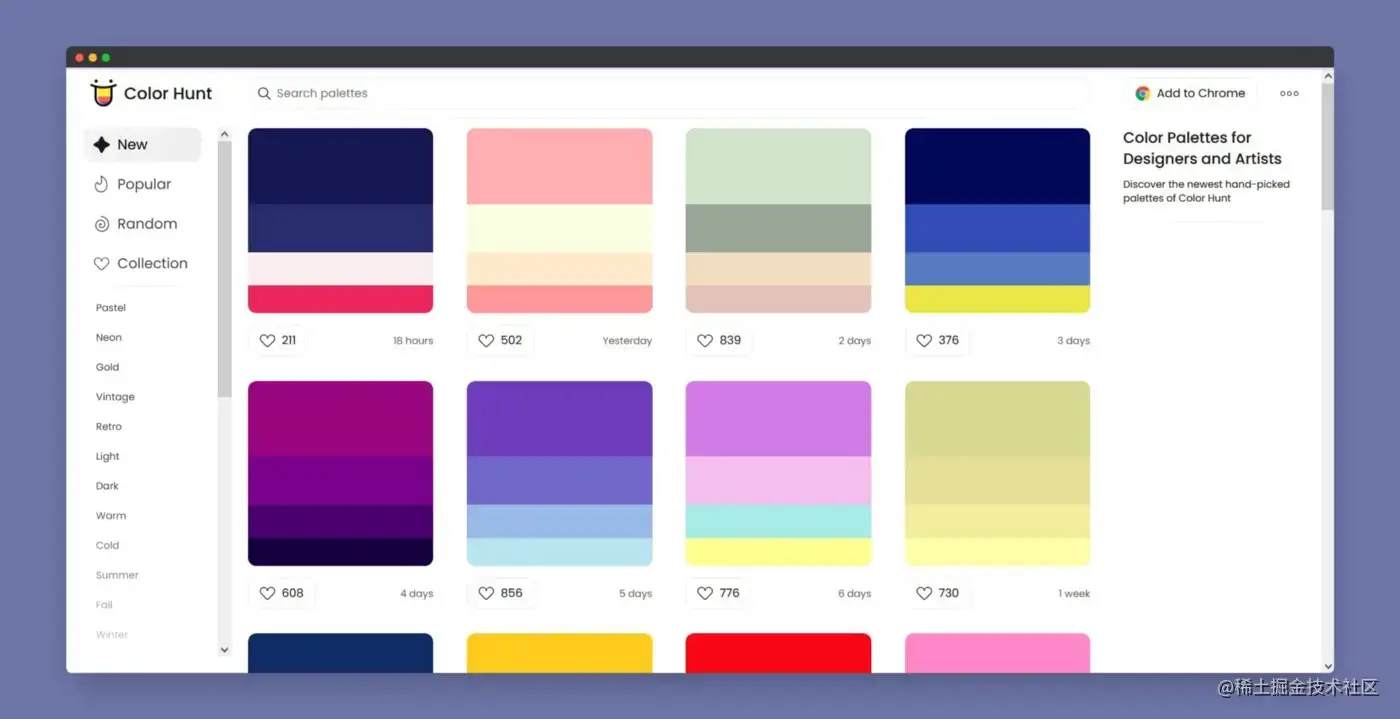Click the Search palettes input field

pyautogui.click(x=670, y=93)
